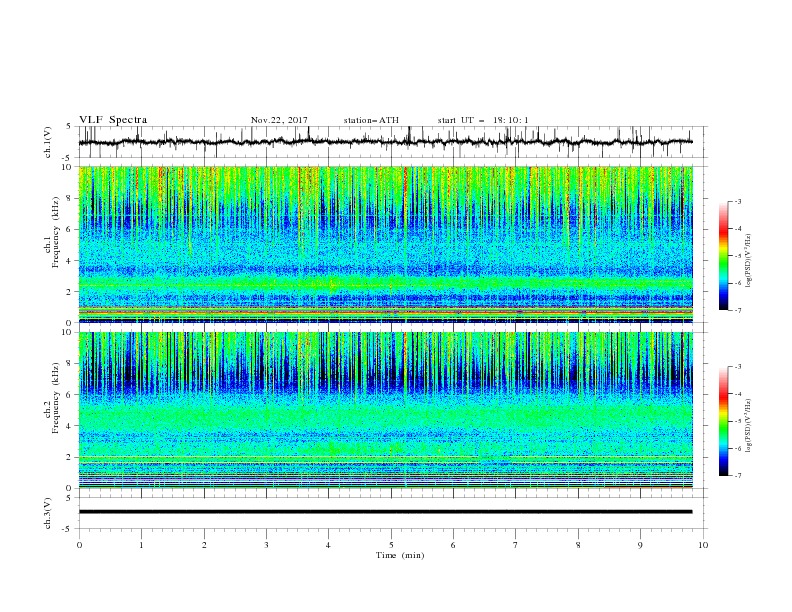Click the 'start UT = 18:10:1' label
Screen dimensions: 792x612
(483, 120)
